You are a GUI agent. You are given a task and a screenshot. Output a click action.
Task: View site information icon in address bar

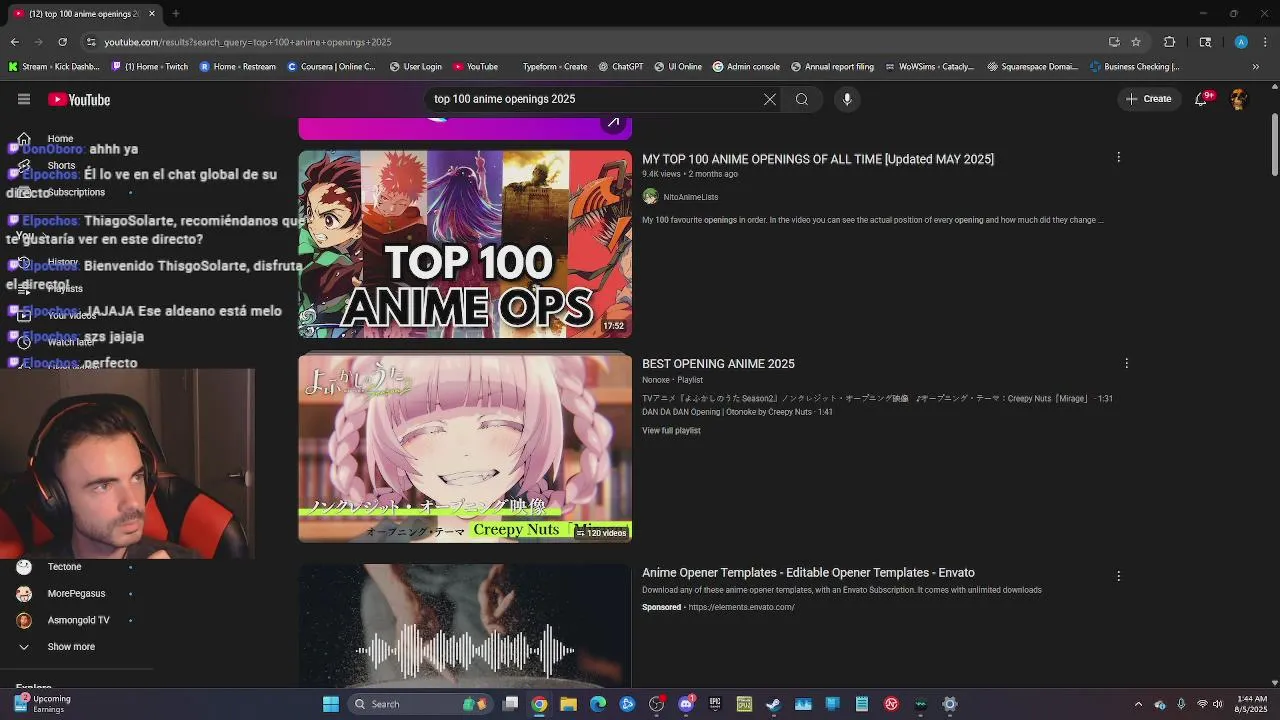point(91,42)
